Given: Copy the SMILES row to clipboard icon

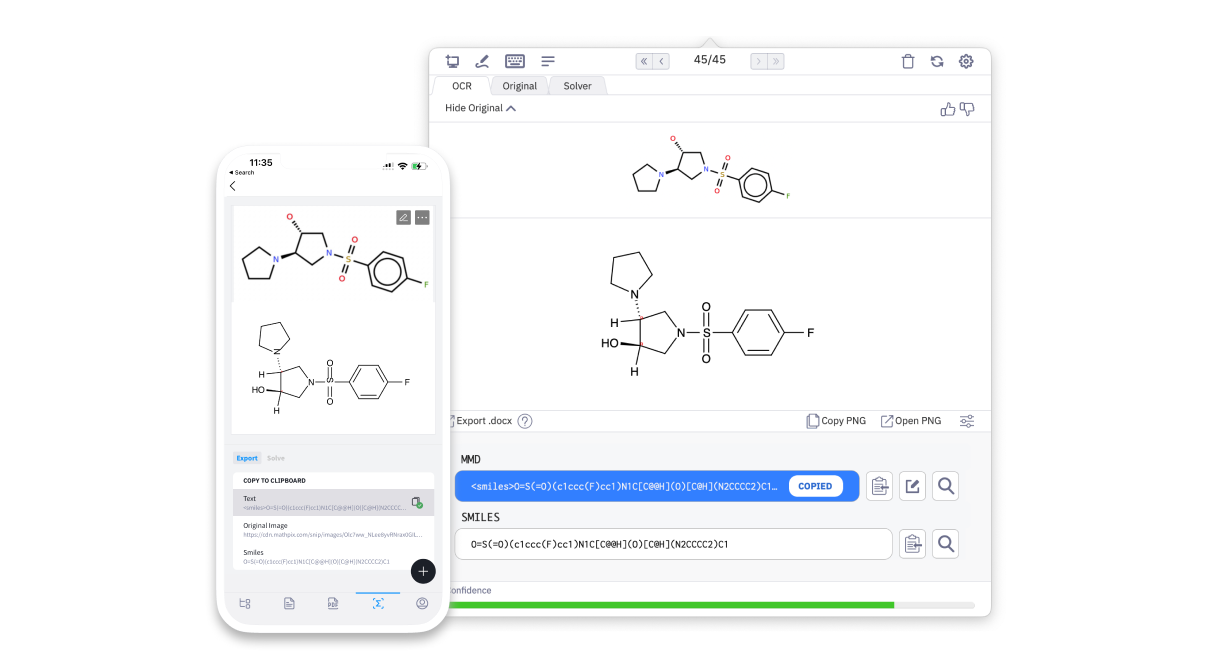Looking at the screenshot, I should pos(912,544).
